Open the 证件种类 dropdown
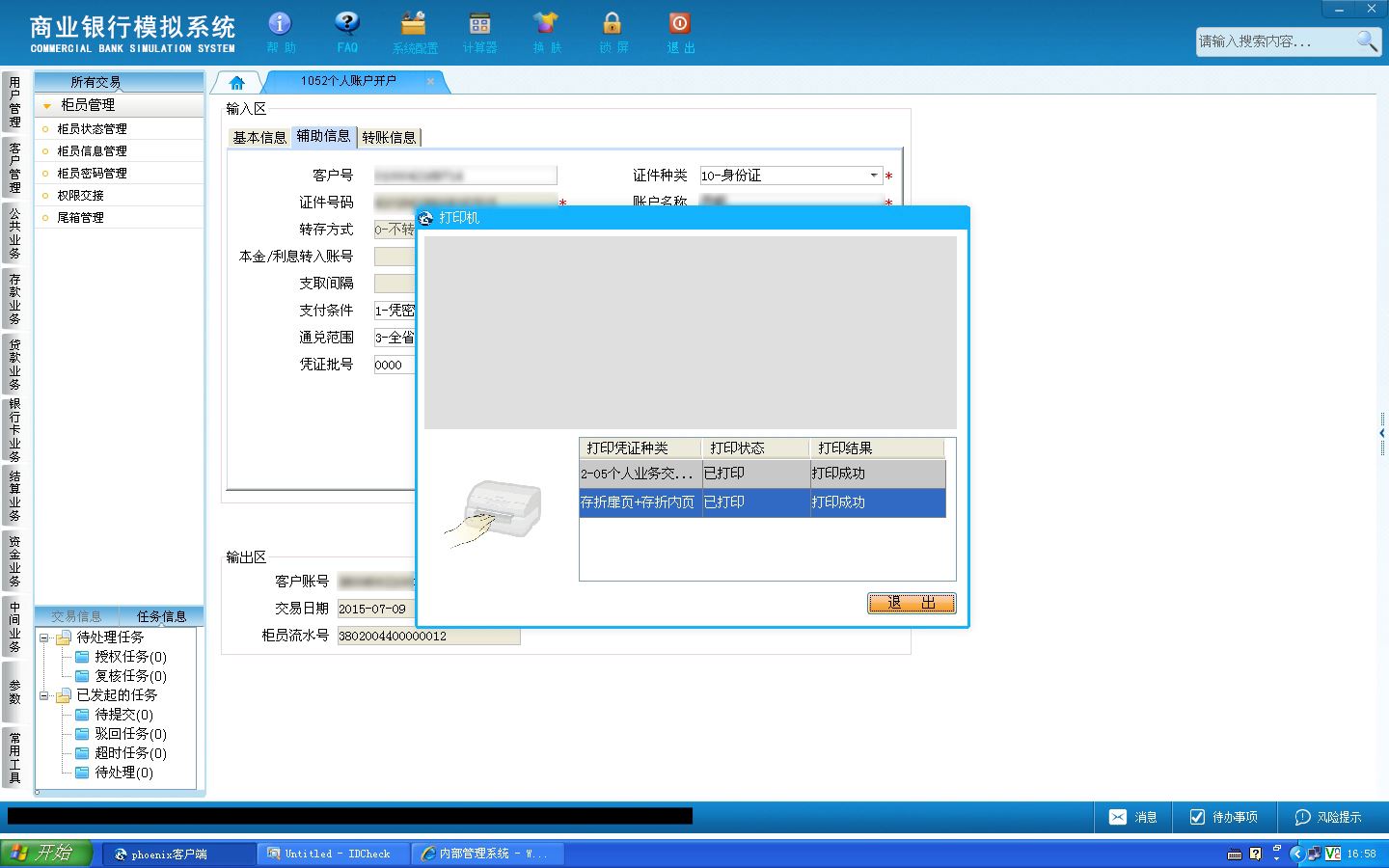 [874, 176]
